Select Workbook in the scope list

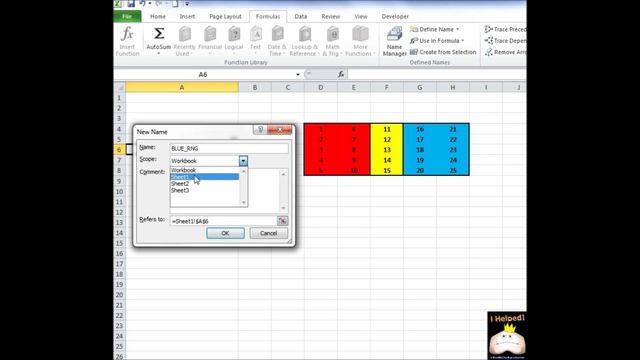coord(204,170)
